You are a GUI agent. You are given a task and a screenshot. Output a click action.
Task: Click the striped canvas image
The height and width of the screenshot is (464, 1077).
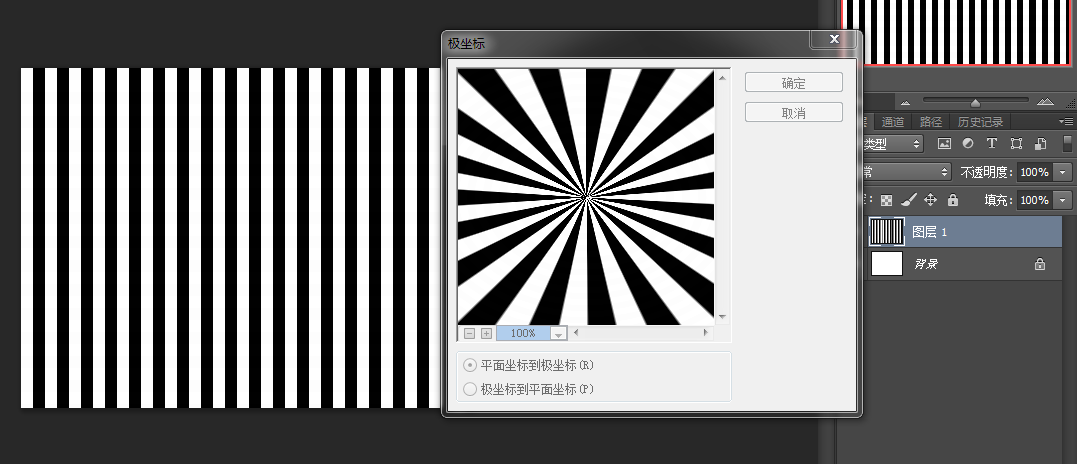tap(230, 237)
